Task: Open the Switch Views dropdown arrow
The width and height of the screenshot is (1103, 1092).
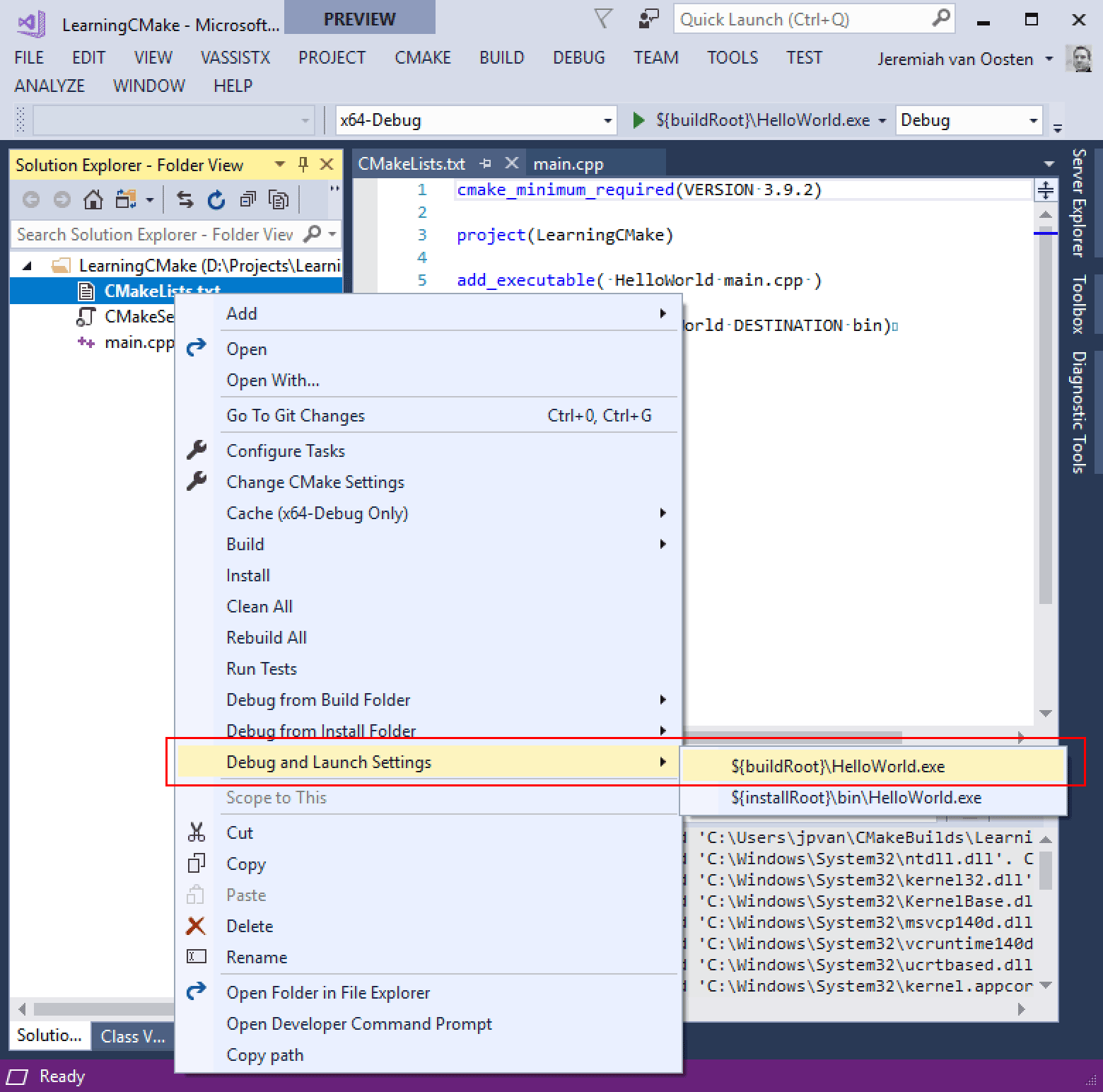Action: 149,200
